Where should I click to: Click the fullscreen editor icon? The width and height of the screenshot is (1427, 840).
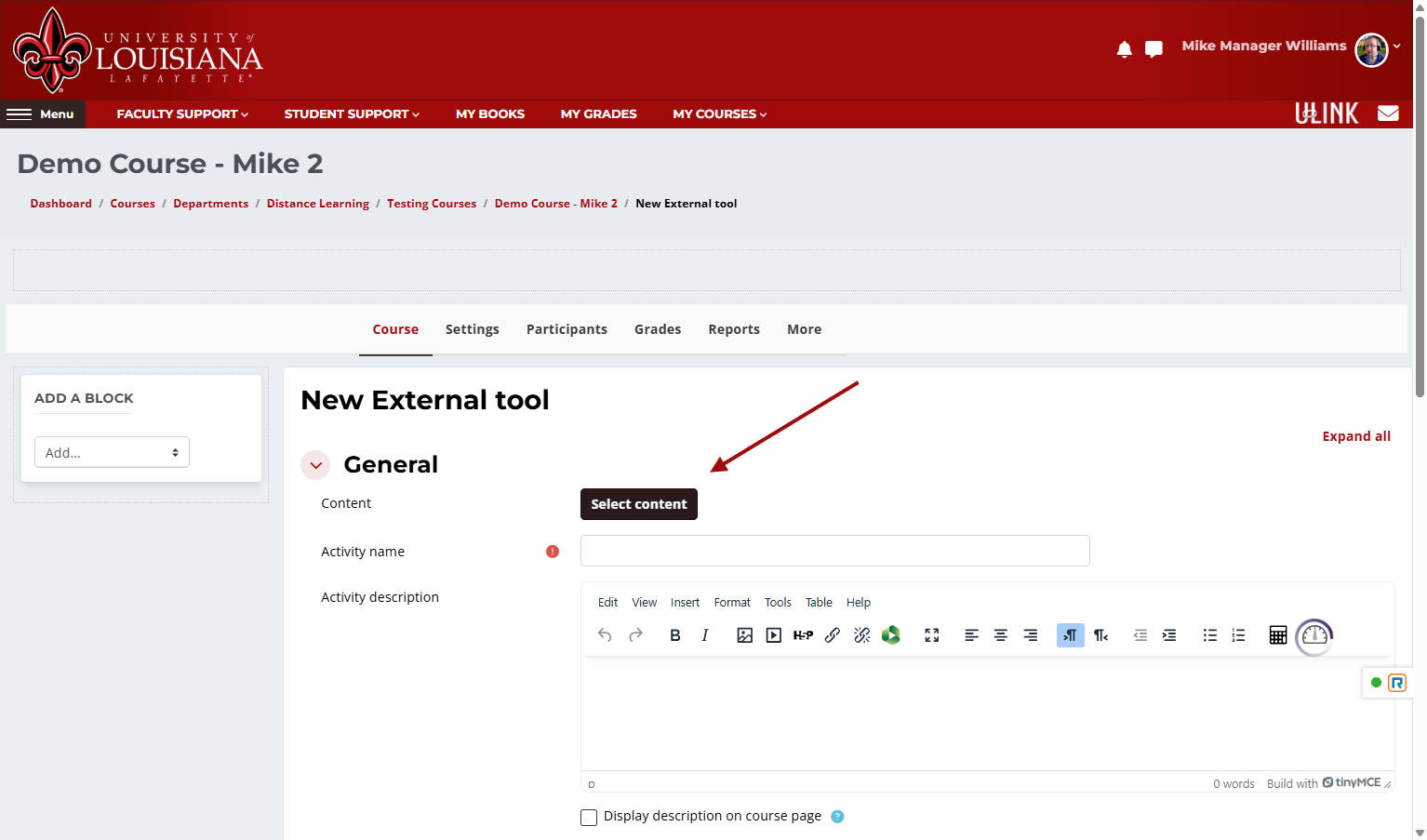pos(932,635)
